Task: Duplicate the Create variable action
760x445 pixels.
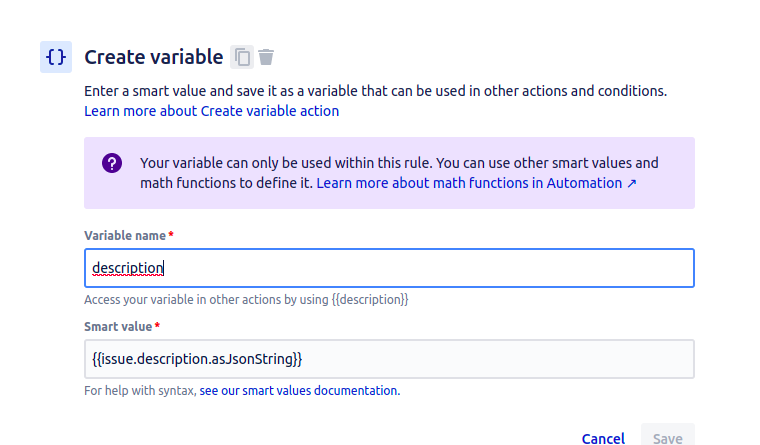Action: 242,57
